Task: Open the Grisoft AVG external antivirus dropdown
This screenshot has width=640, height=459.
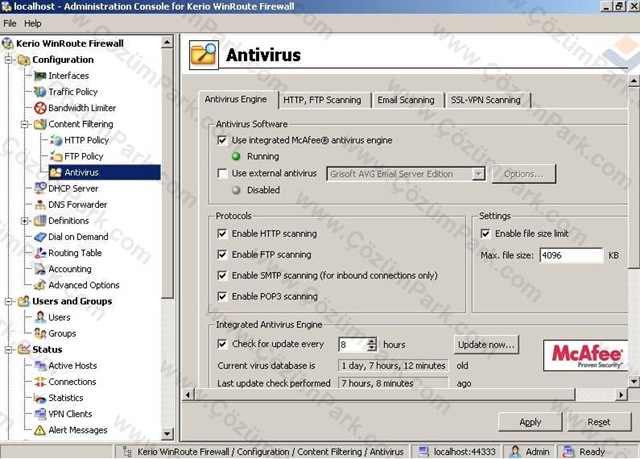Action: (478, 174)
